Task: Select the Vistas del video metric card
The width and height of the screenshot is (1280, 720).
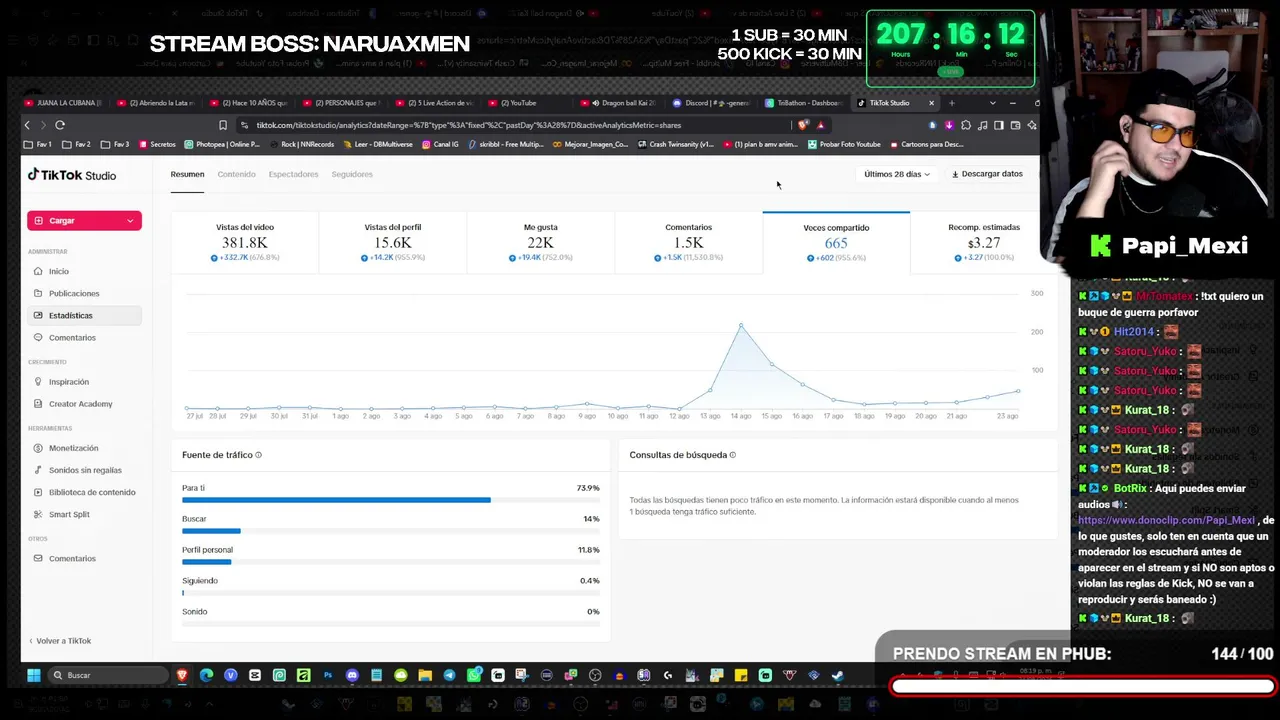Action: (245, 243)
